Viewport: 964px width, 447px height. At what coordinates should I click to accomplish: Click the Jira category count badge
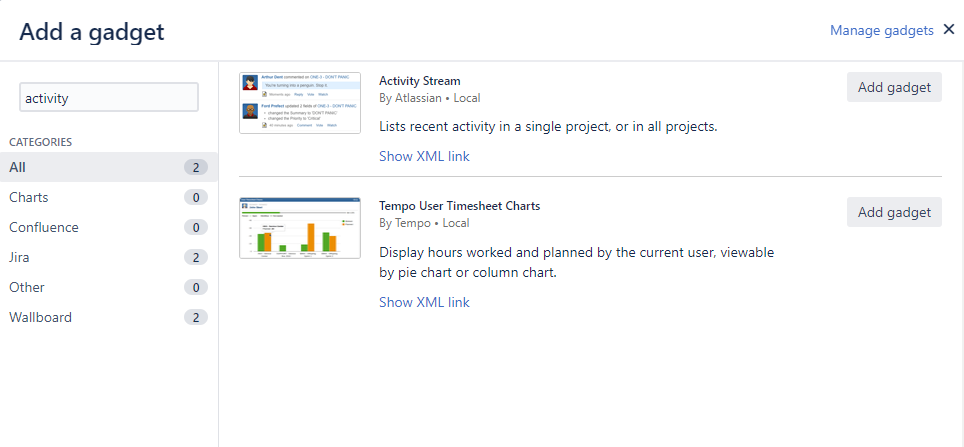(196, 257)
